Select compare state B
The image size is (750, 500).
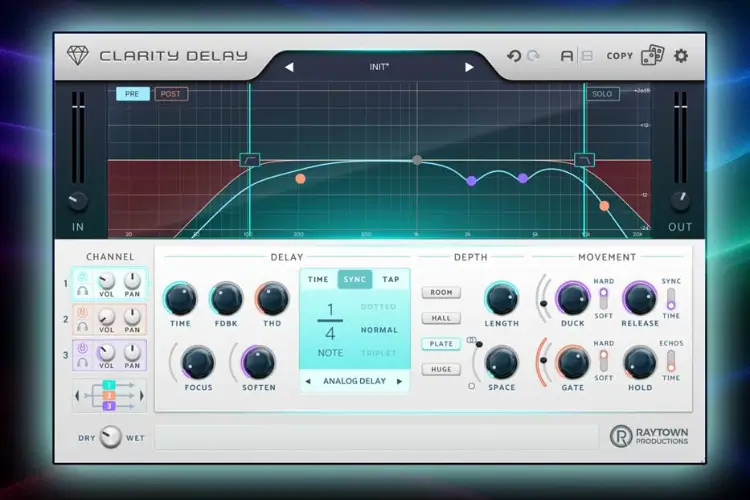click(587, 56)
